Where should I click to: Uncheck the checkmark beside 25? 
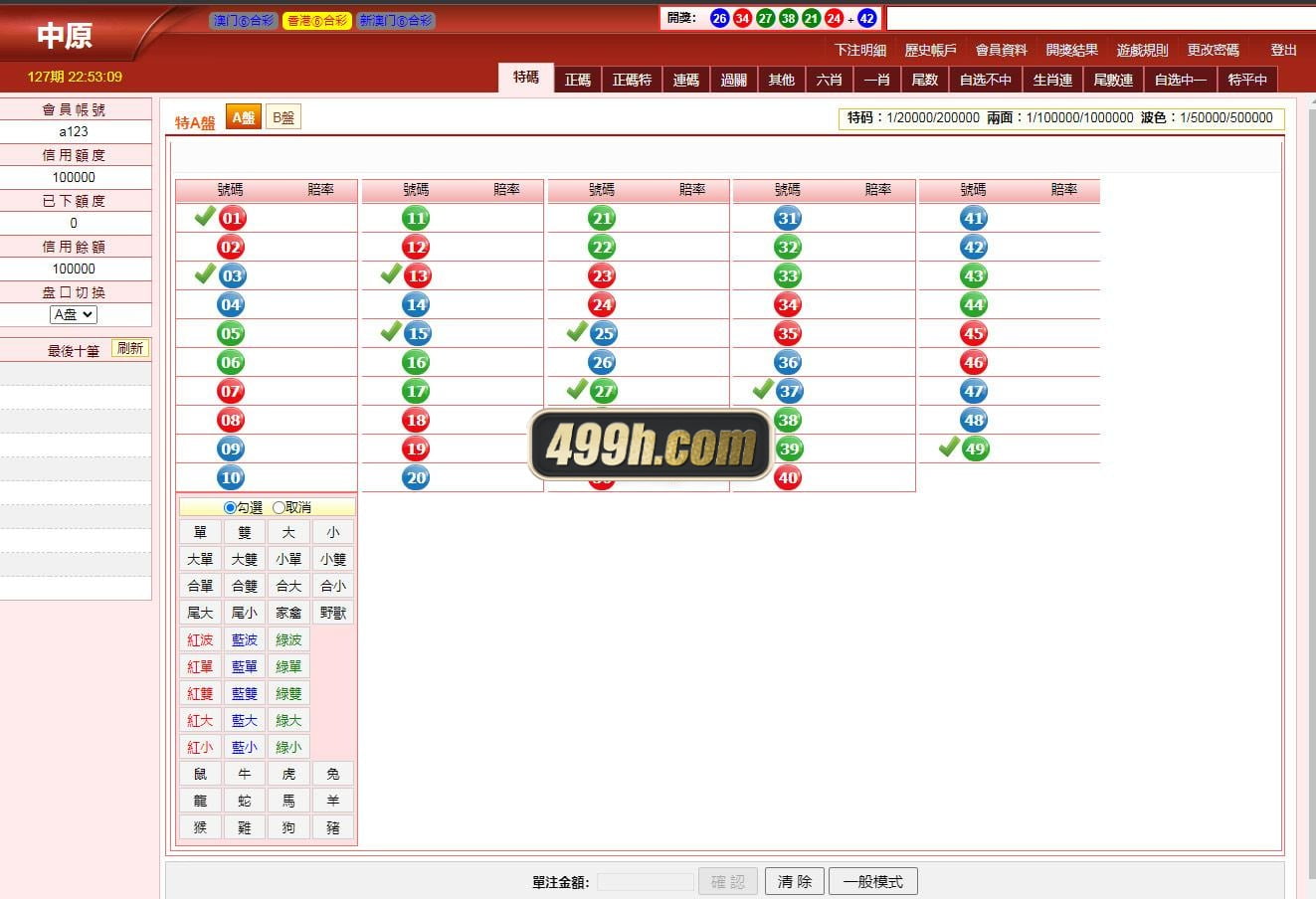click(577, 331)
